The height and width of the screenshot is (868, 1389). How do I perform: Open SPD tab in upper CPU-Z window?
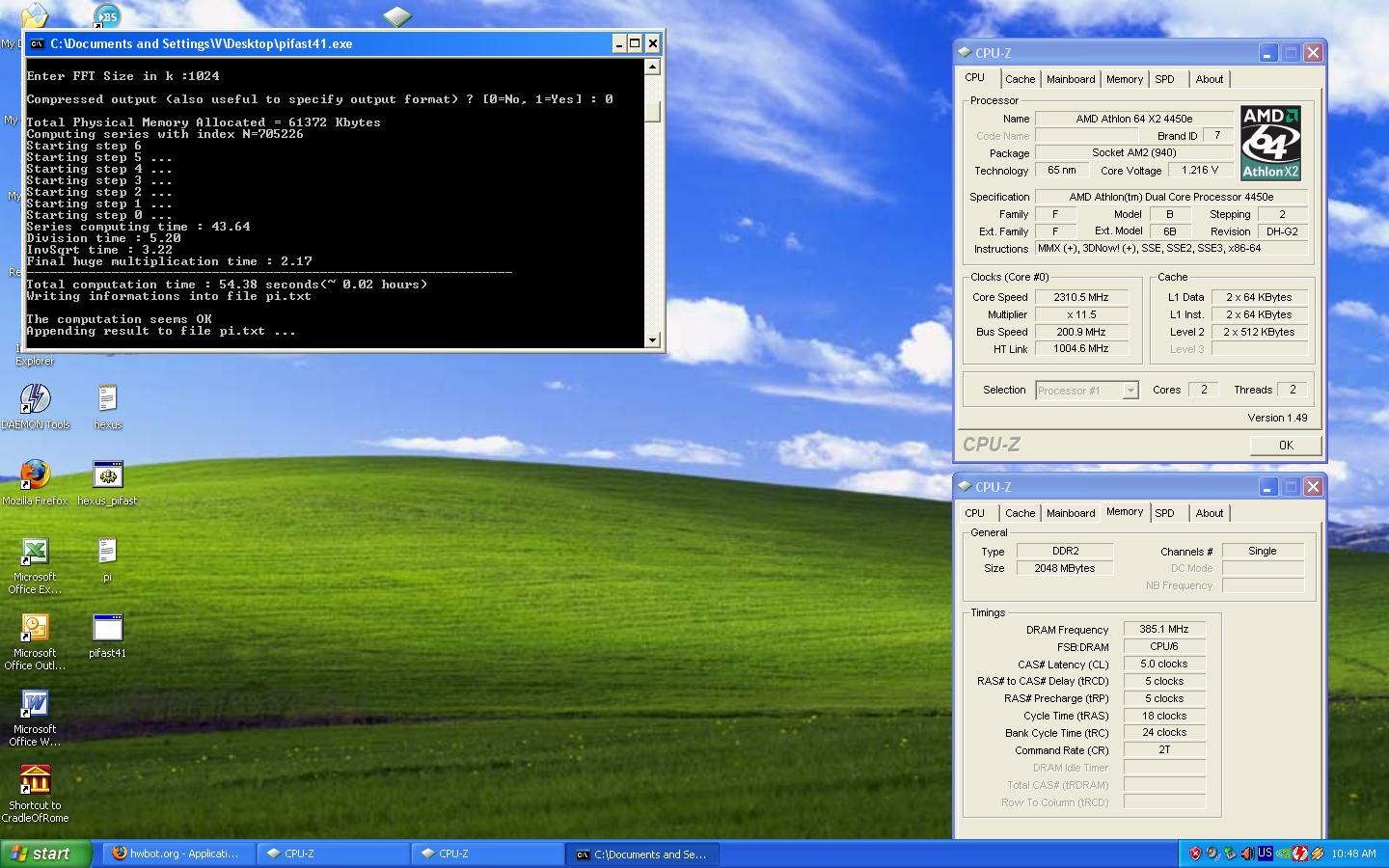click(x=1165, y=79)
